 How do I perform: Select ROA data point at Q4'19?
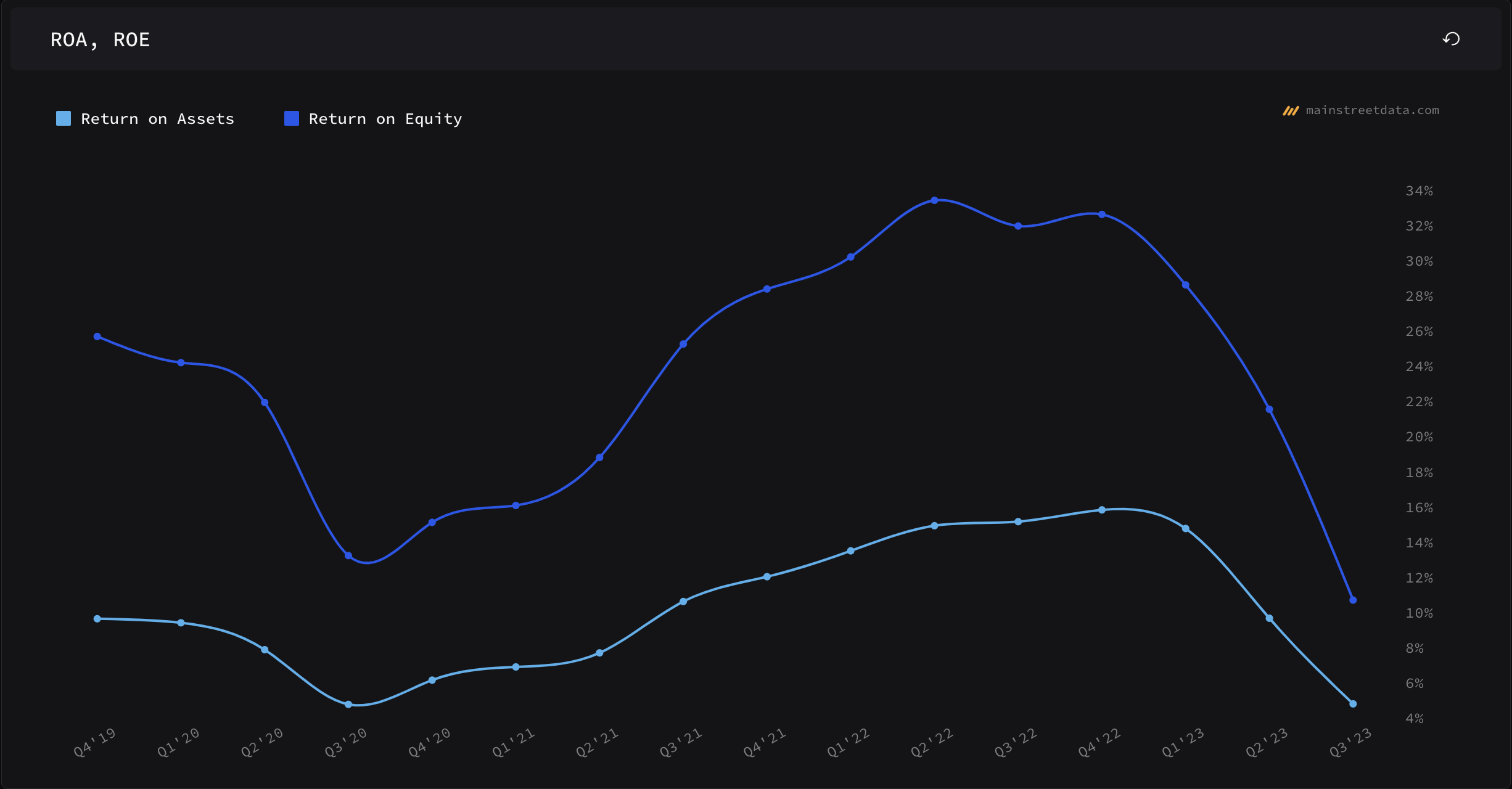(x=97, y=619)
